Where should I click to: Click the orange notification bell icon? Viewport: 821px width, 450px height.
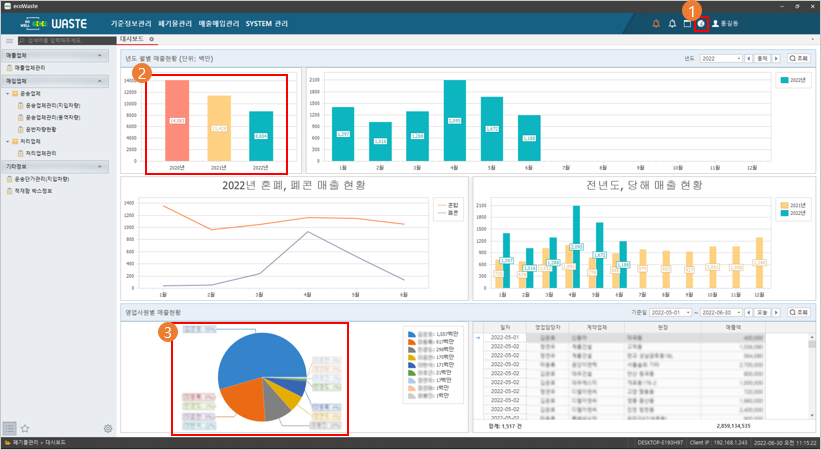pos(656,23)
